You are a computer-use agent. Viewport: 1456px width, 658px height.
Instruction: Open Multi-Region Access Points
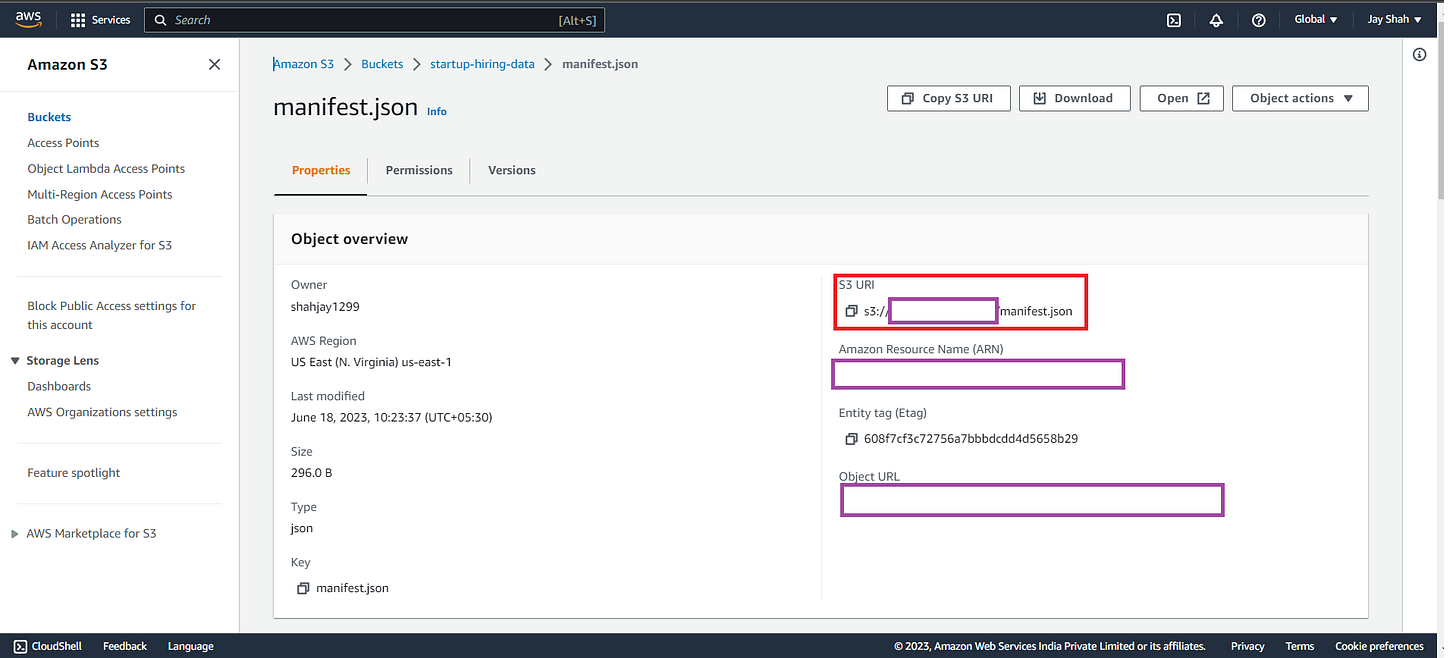click(x=100, y=194)
